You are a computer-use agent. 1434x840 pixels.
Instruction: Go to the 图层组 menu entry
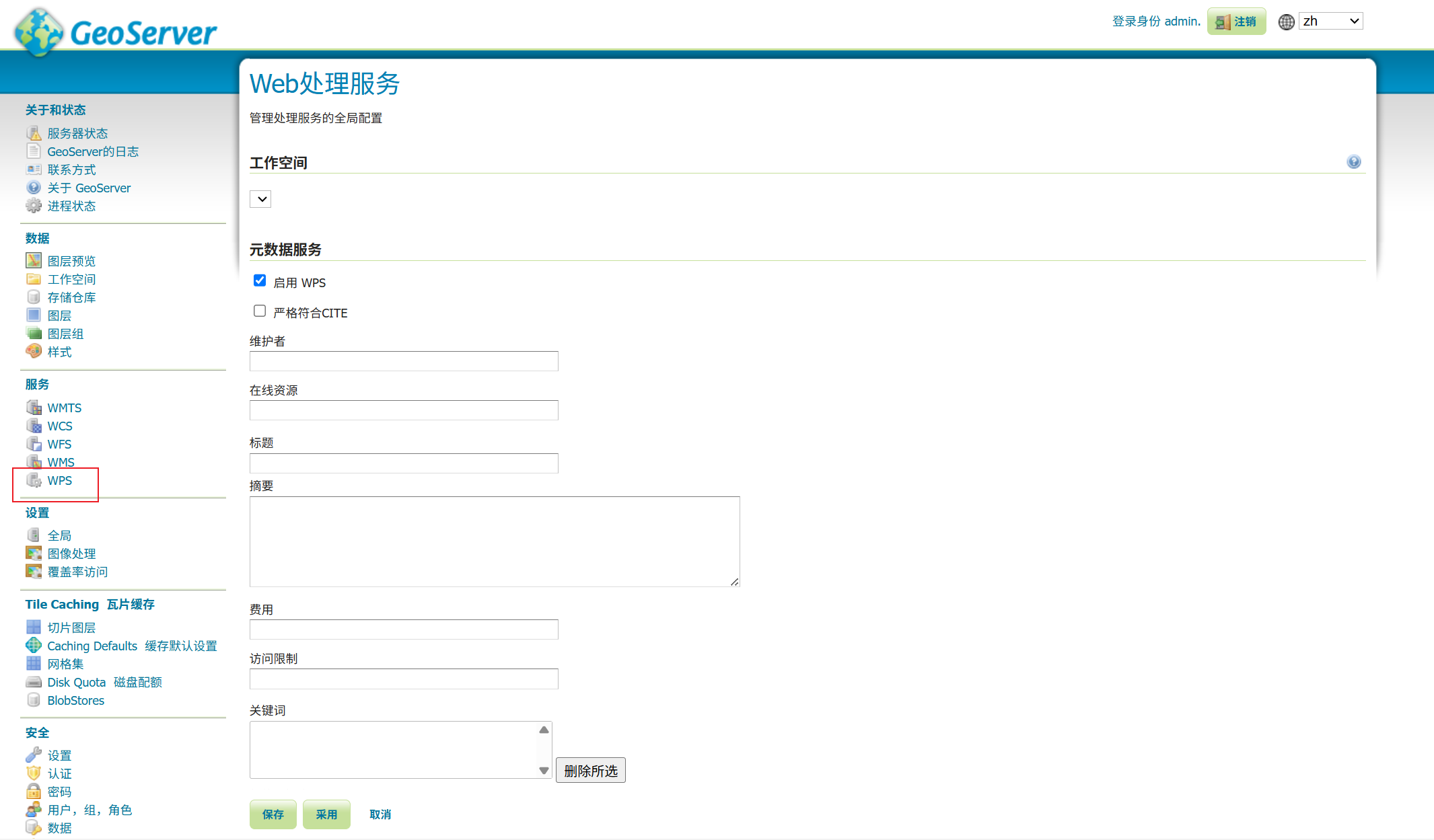65,334
